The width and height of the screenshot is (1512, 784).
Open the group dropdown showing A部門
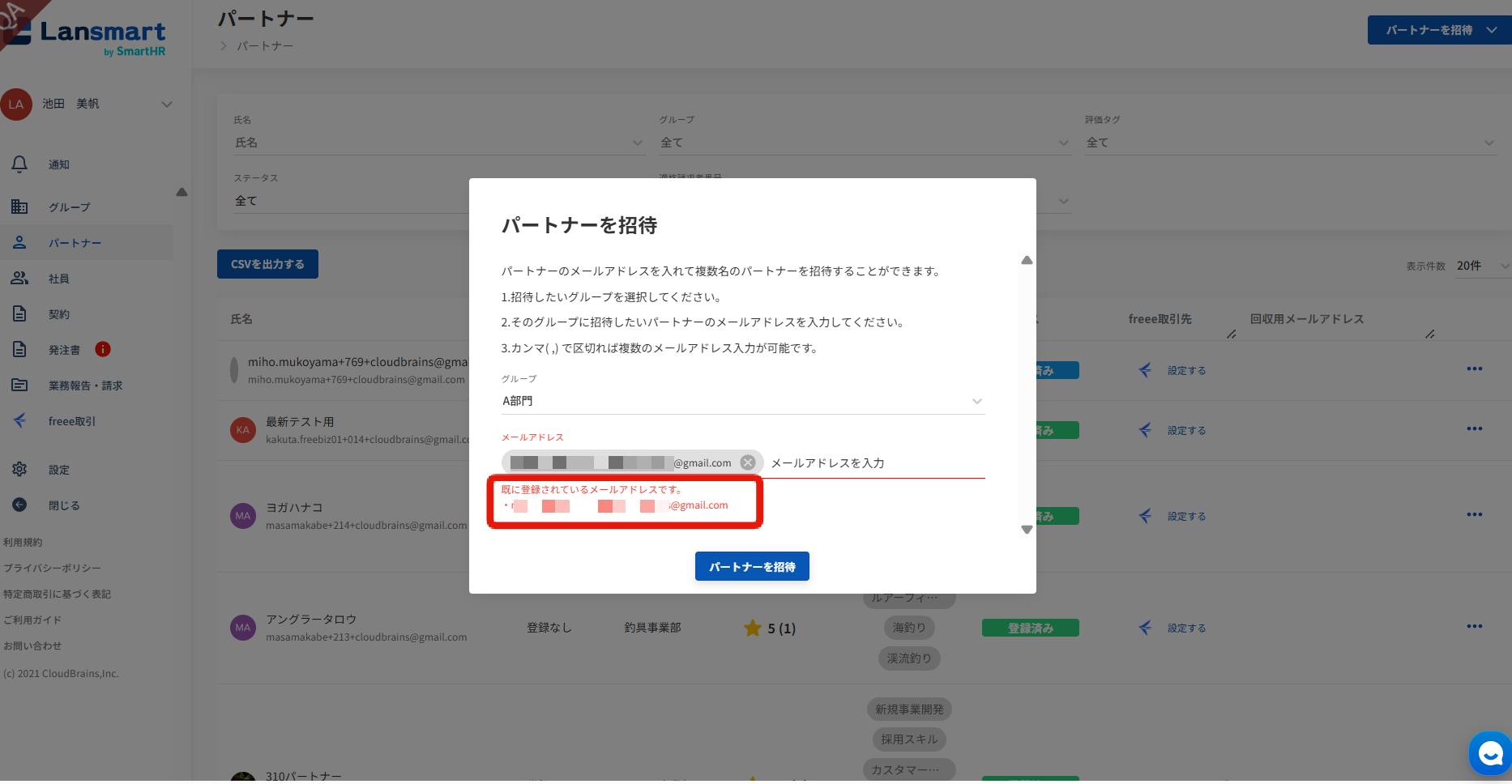pyautogui.click(x=743, y=401)
